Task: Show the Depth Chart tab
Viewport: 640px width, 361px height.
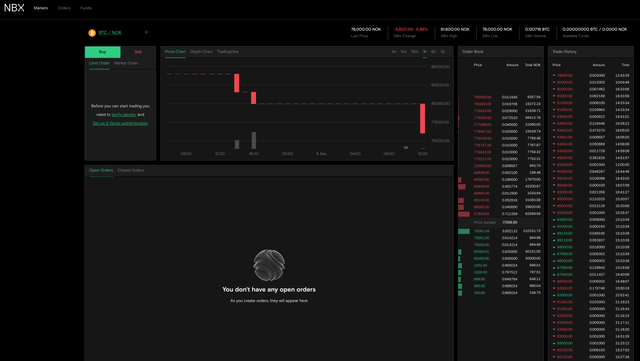Action: 201,52
